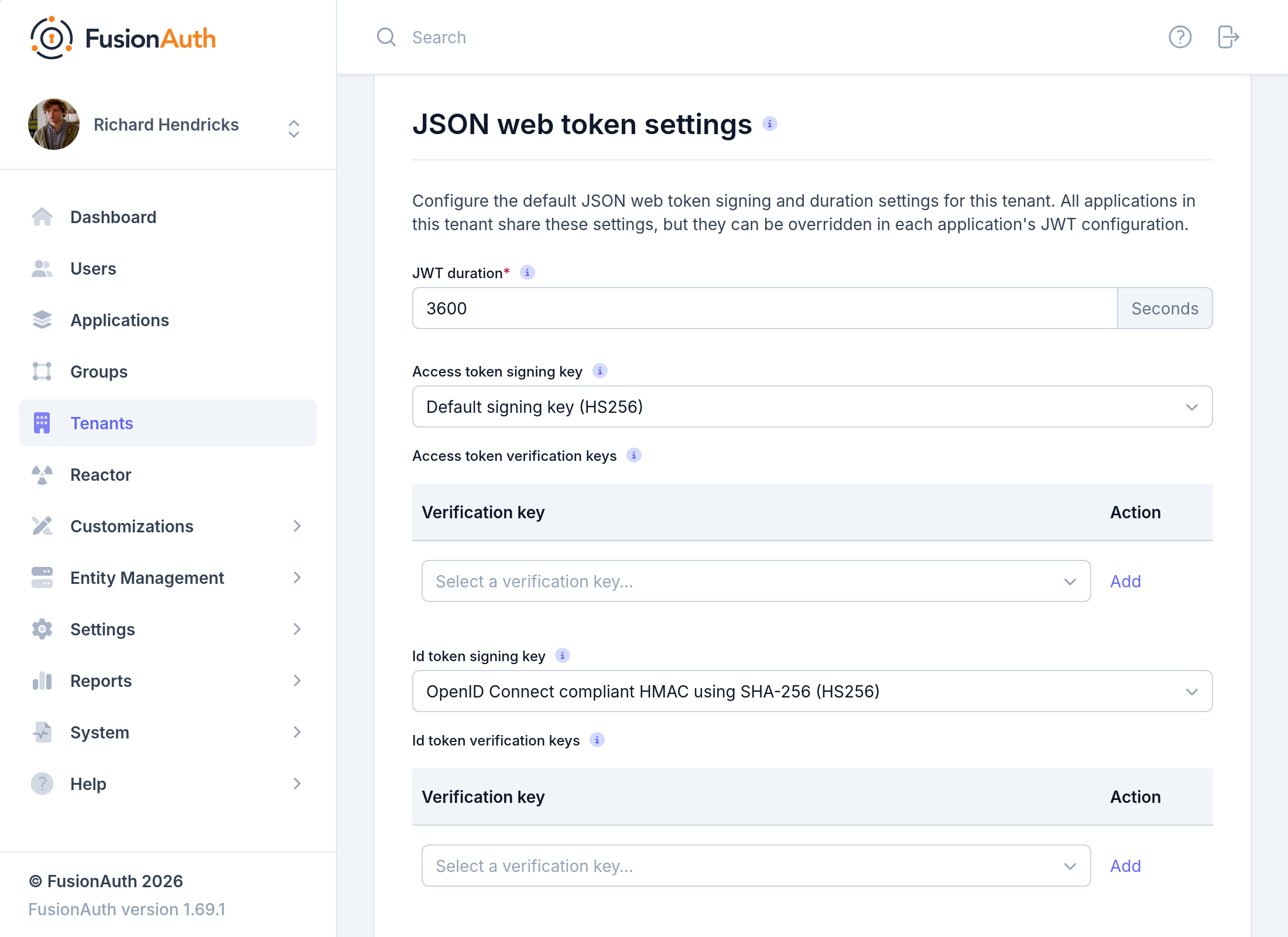1288x937 pixels.
Task: Click the Applications stack icon
Action: (x=42, y=320)
